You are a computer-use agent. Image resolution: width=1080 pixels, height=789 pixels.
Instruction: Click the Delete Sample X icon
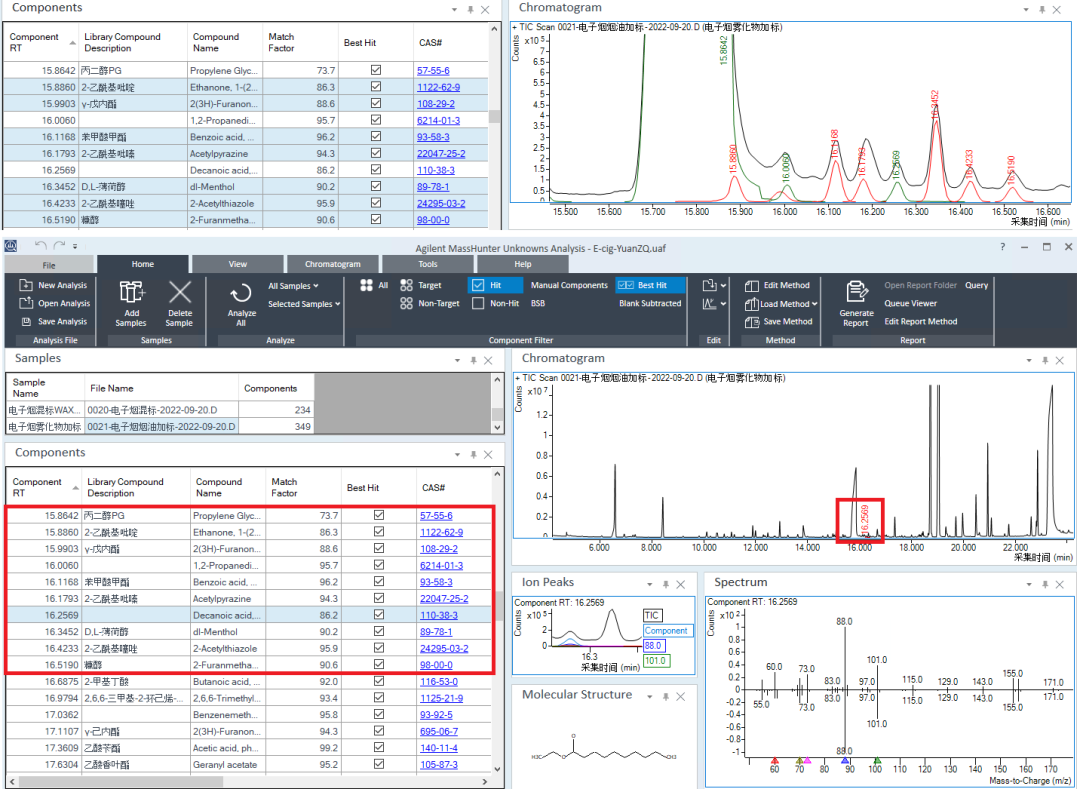click(x=180, y=293)
